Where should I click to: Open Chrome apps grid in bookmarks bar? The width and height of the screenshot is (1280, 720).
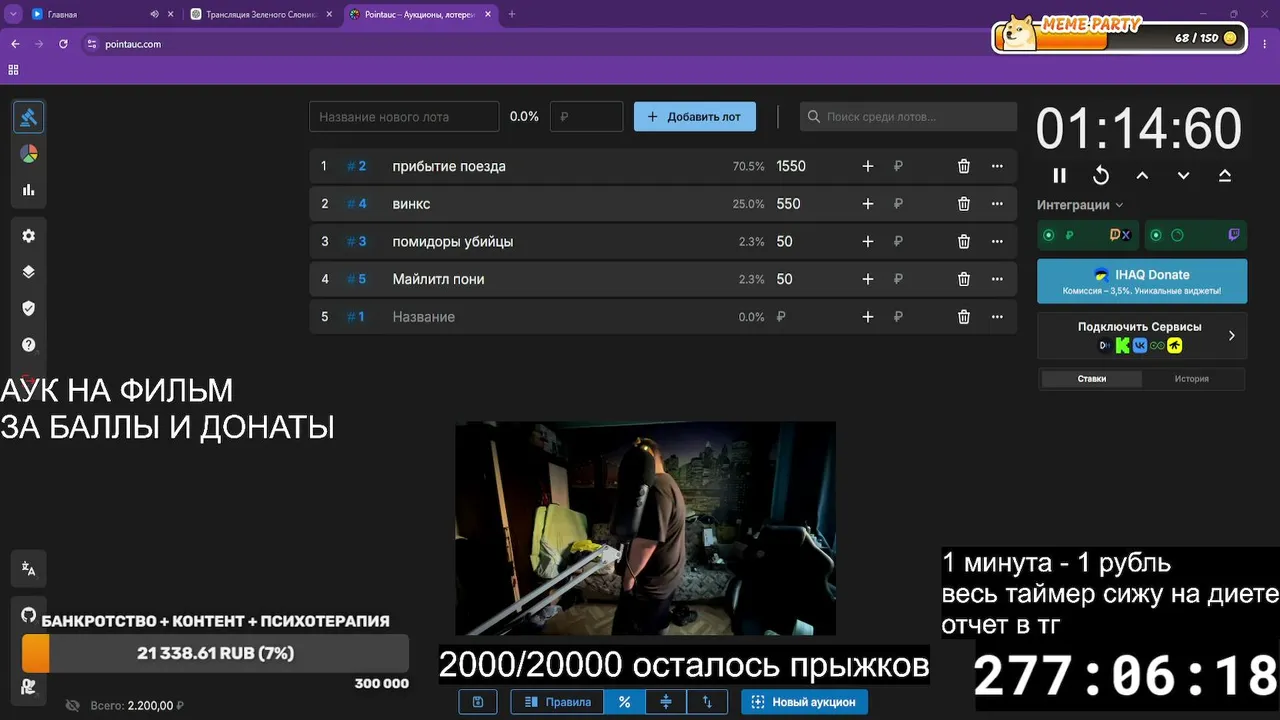14,70
